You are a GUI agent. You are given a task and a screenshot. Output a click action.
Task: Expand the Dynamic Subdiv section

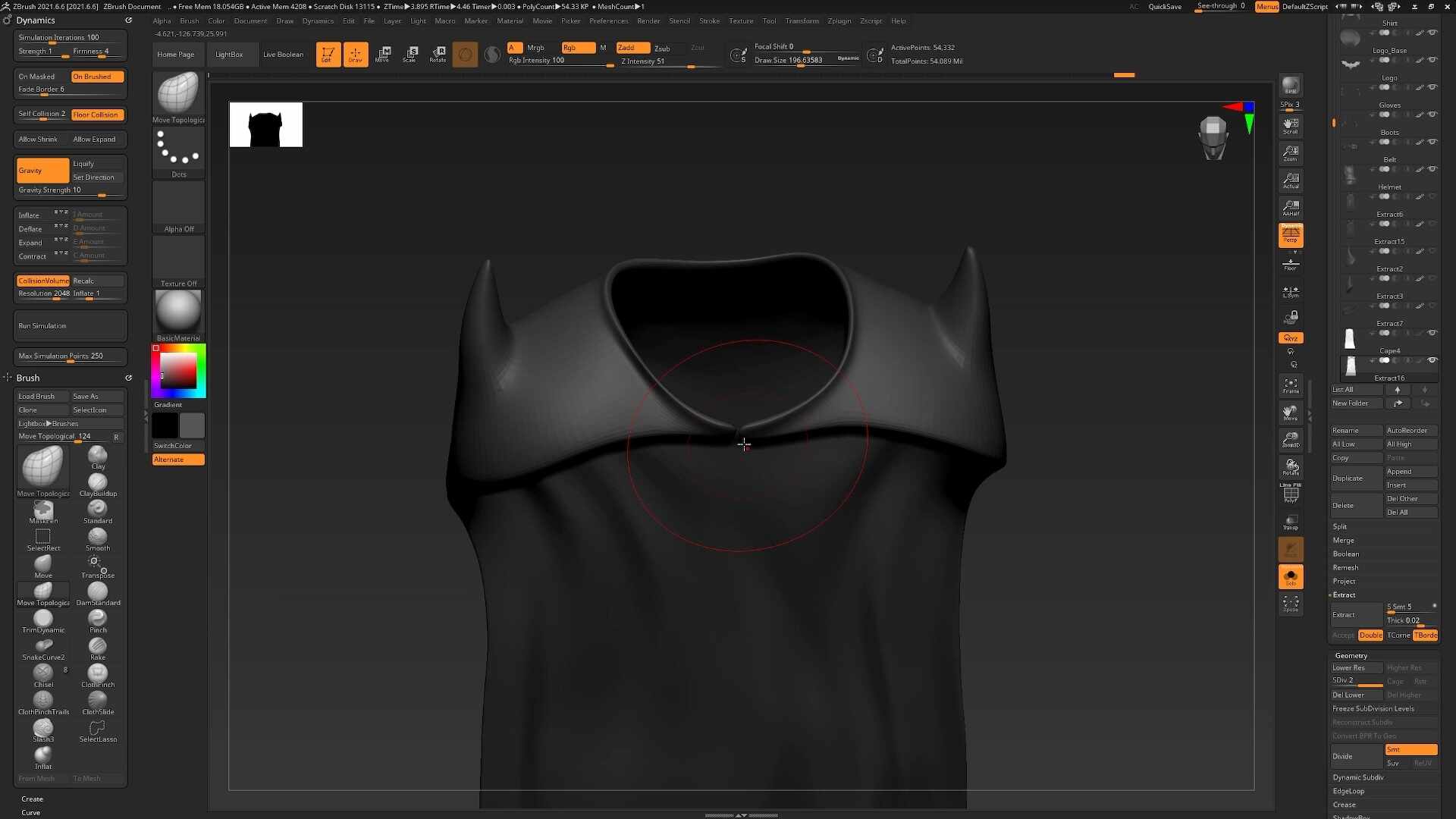click(1358, 777)
